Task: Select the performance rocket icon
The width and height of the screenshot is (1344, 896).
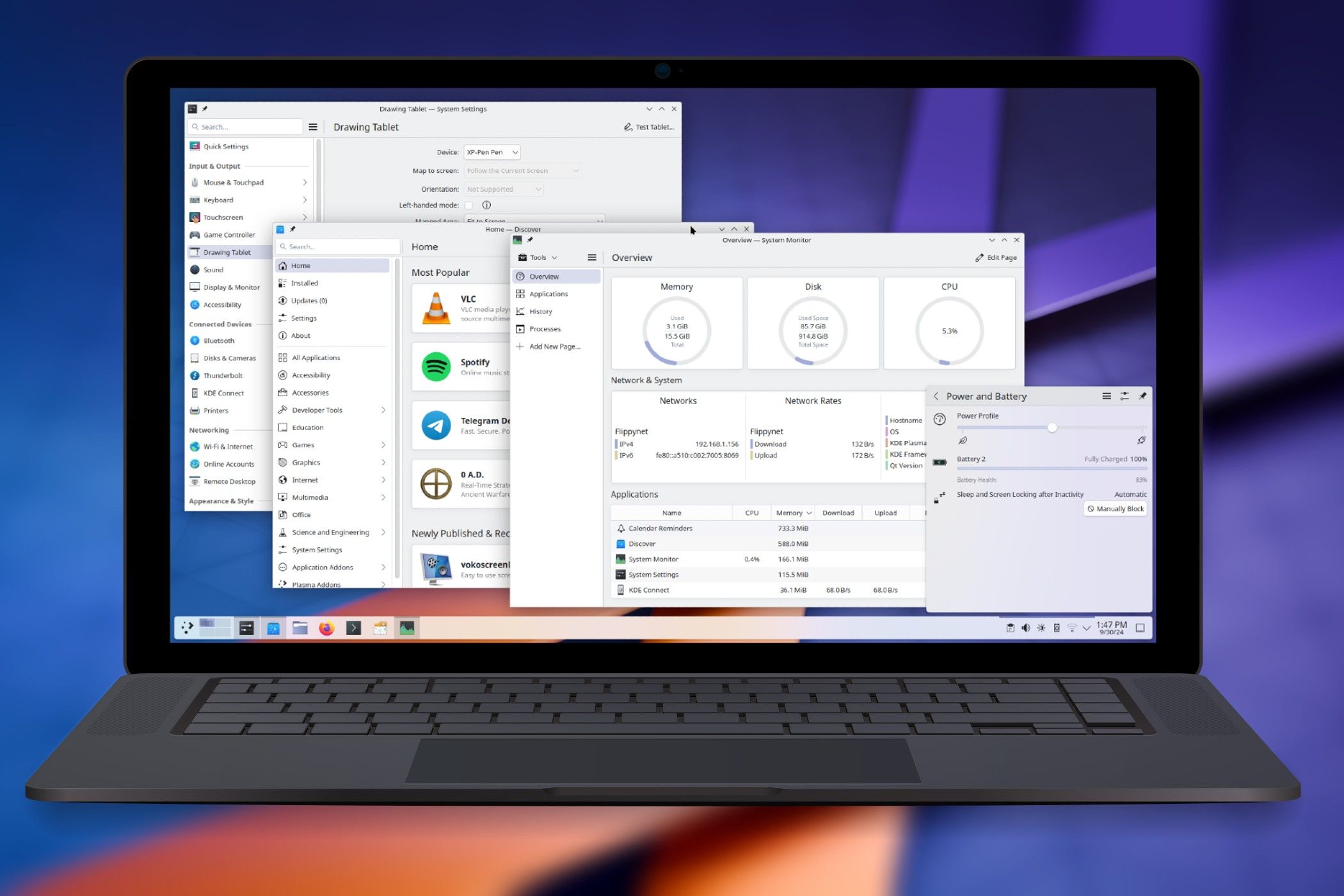Action: click(1141, 440)
